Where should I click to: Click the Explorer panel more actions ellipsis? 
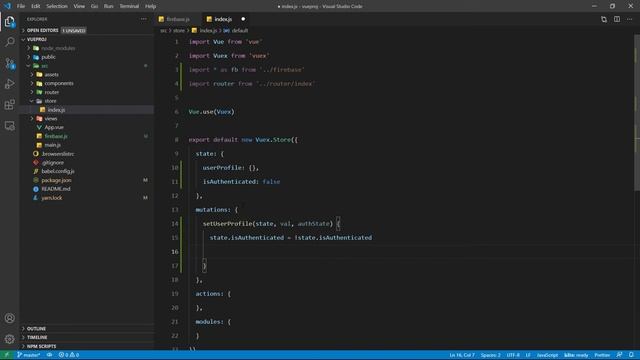point(143,19)
